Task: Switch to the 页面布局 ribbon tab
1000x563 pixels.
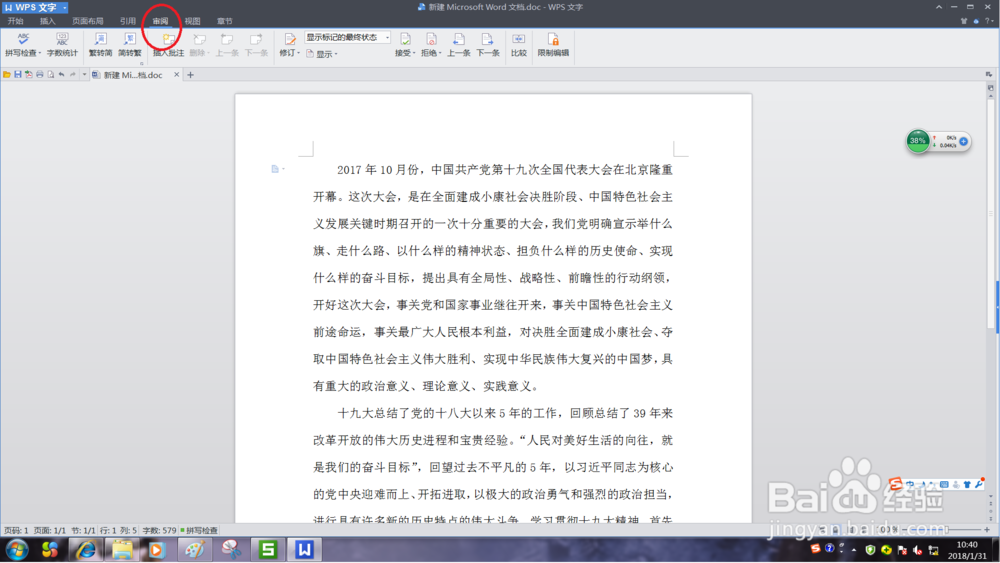Action: click(x=87, y=21)
